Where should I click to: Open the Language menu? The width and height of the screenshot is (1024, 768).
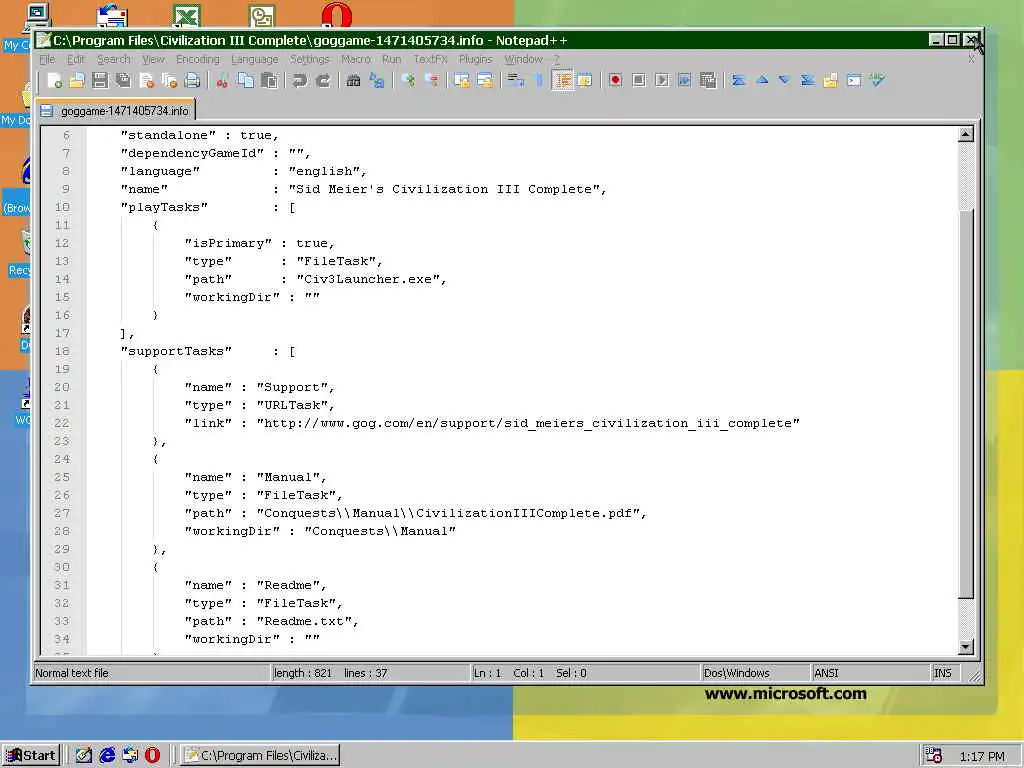(x=255, y=59)
